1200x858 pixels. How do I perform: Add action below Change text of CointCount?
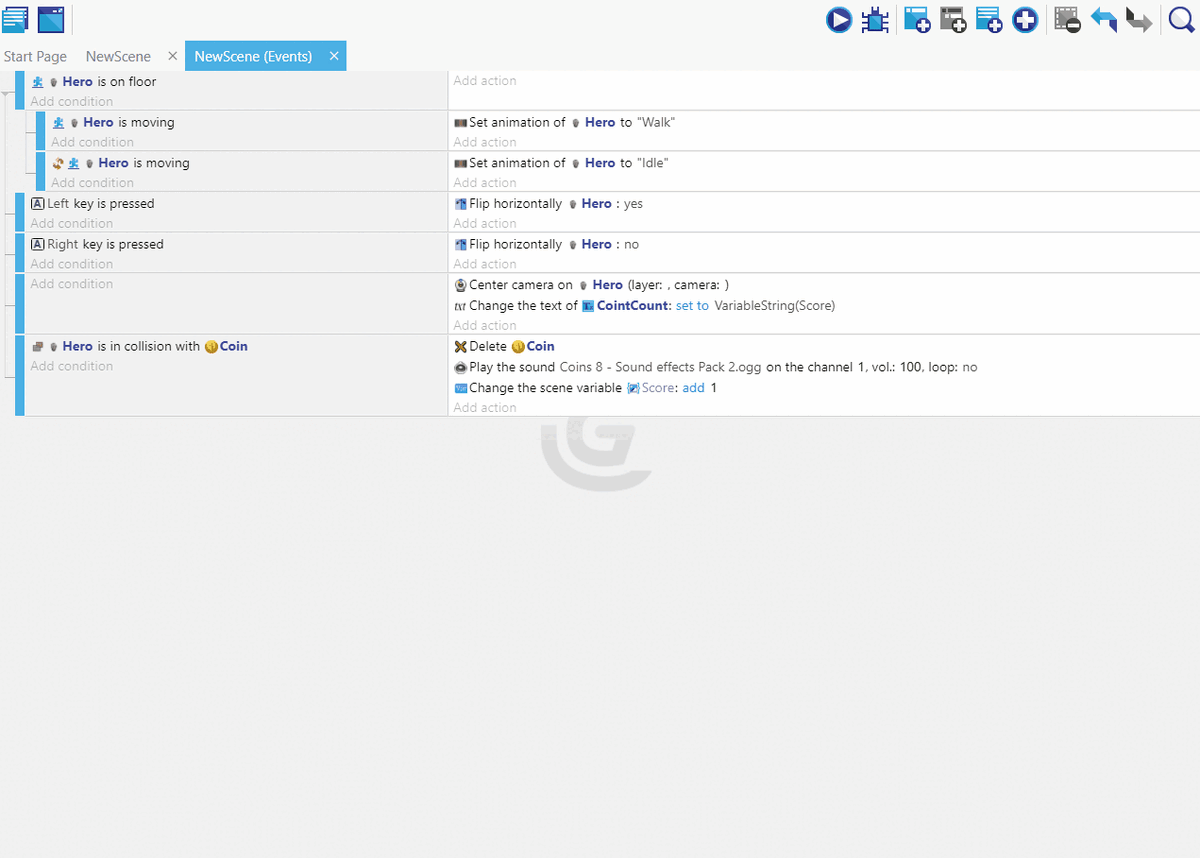(x=485, y=325)
